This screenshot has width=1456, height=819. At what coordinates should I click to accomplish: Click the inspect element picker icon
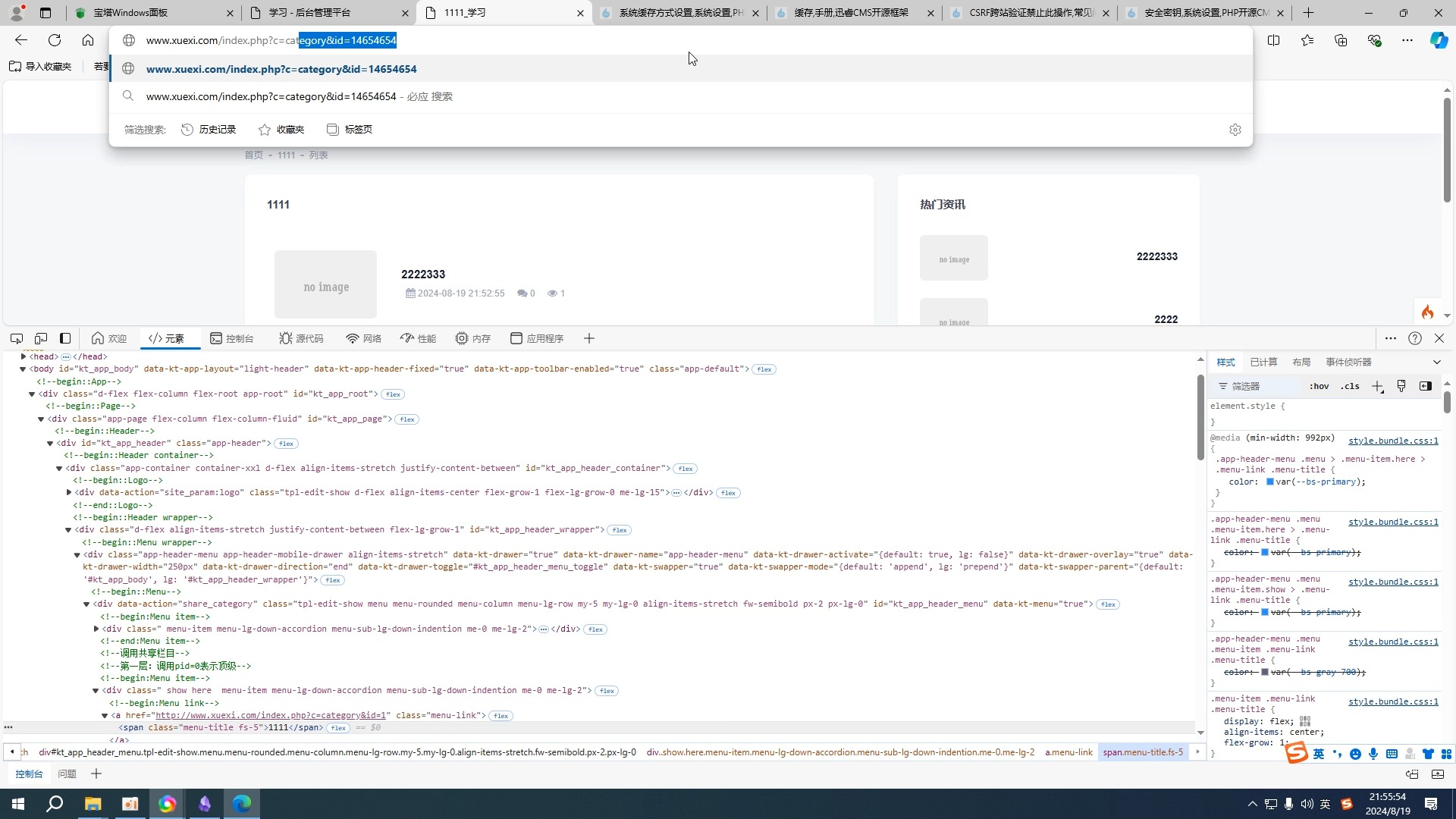point(16,338)
